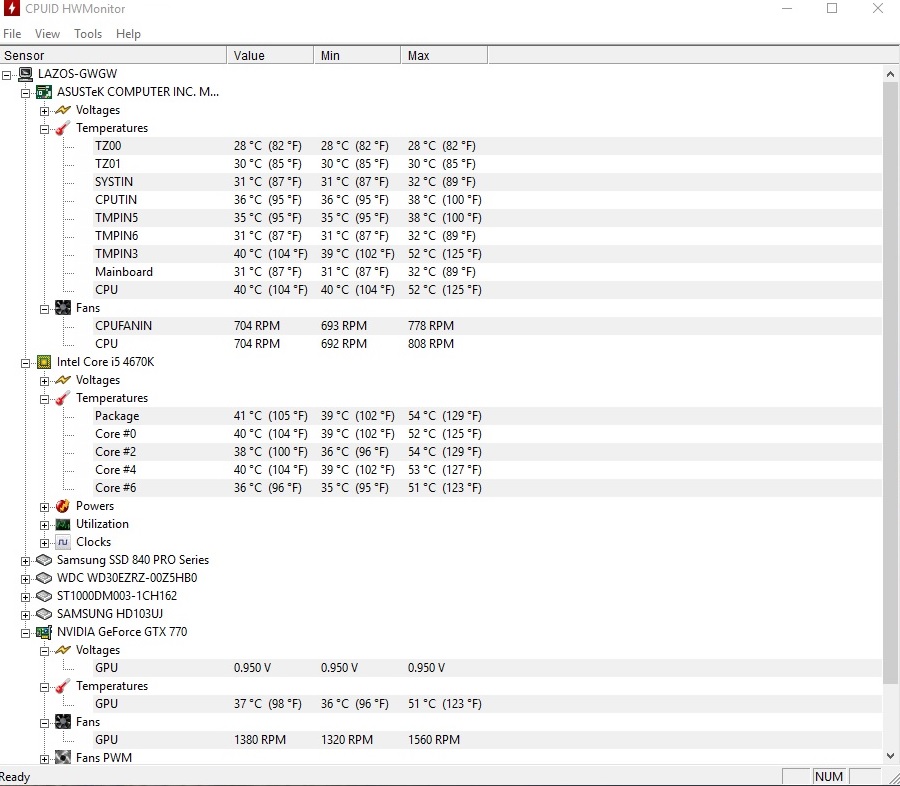
Task: Click the scrollbar down arrow
Action: coord(890,756)
